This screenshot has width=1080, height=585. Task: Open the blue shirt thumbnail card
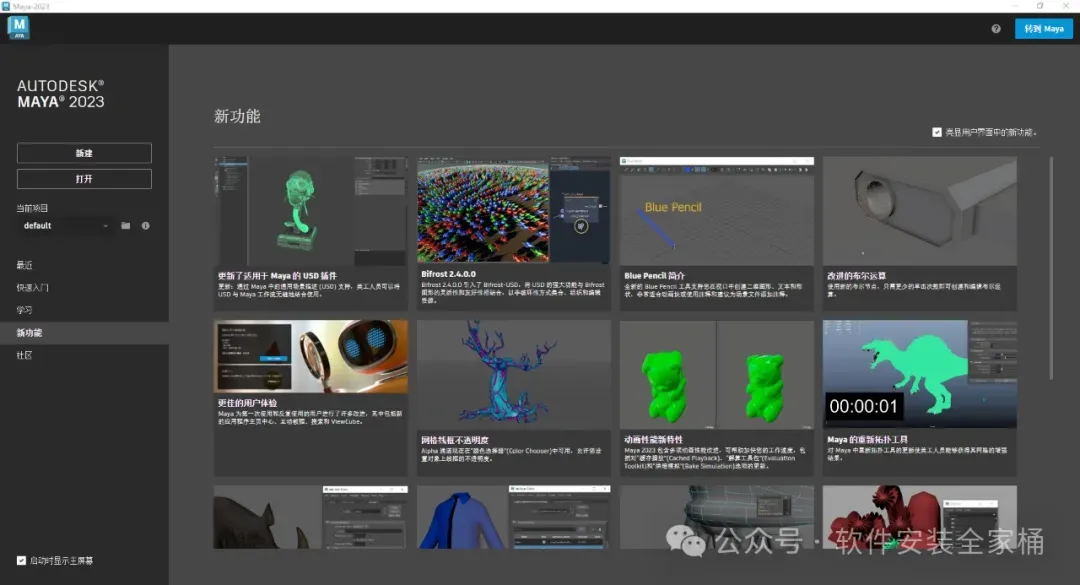coord(514,517)
